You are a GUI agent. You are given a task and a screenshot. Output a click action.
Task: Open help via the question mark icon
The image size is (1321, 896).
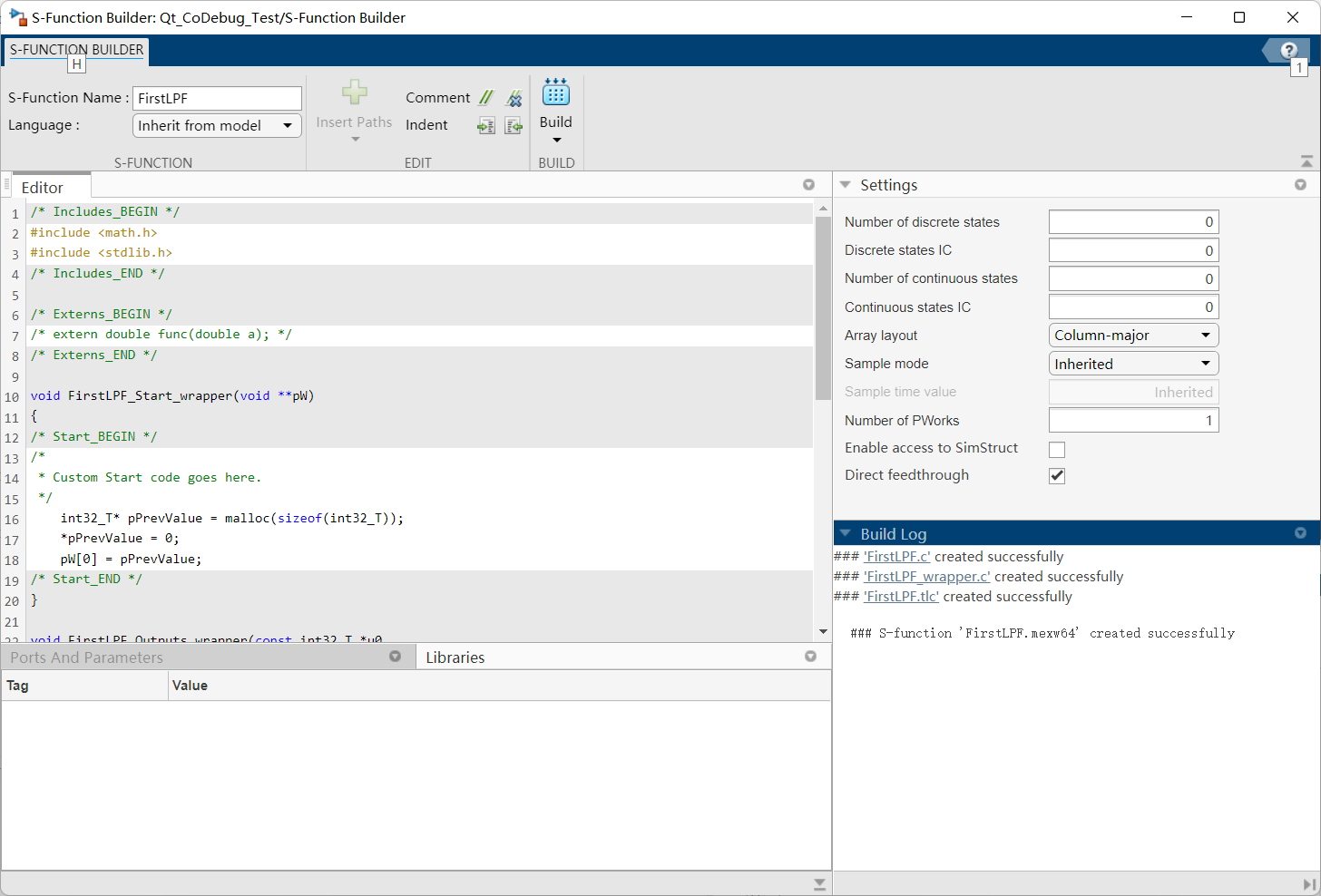click(1288, 51)
